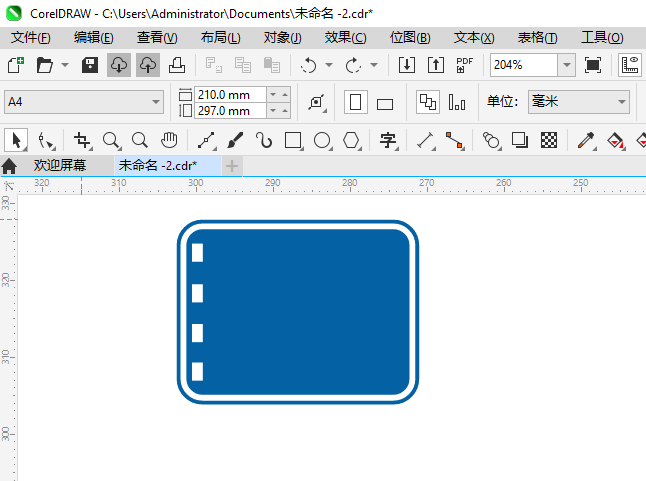Image resolution: width=646 pixels, height=481 pixels.
Task: Create a new document
Action: 16,65
